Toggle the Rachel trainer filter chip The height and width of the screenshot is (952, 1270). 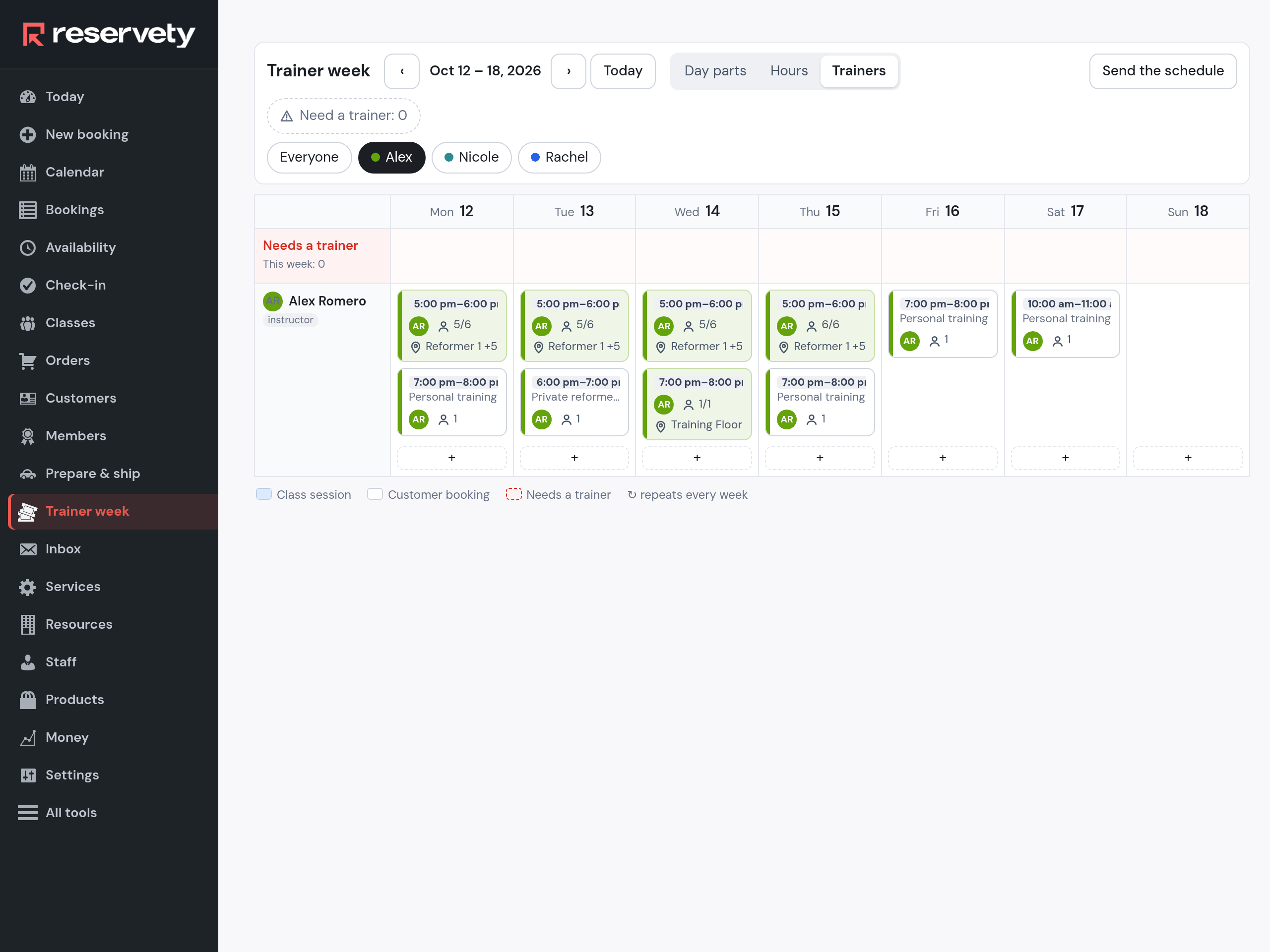point(559,157)
